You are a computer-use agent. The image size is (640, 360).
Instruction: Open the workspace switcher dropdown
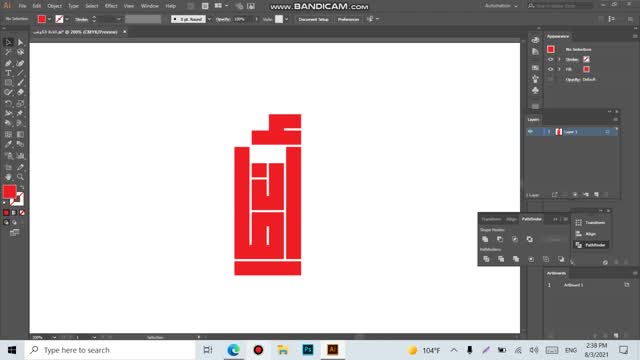pos(501,6)
